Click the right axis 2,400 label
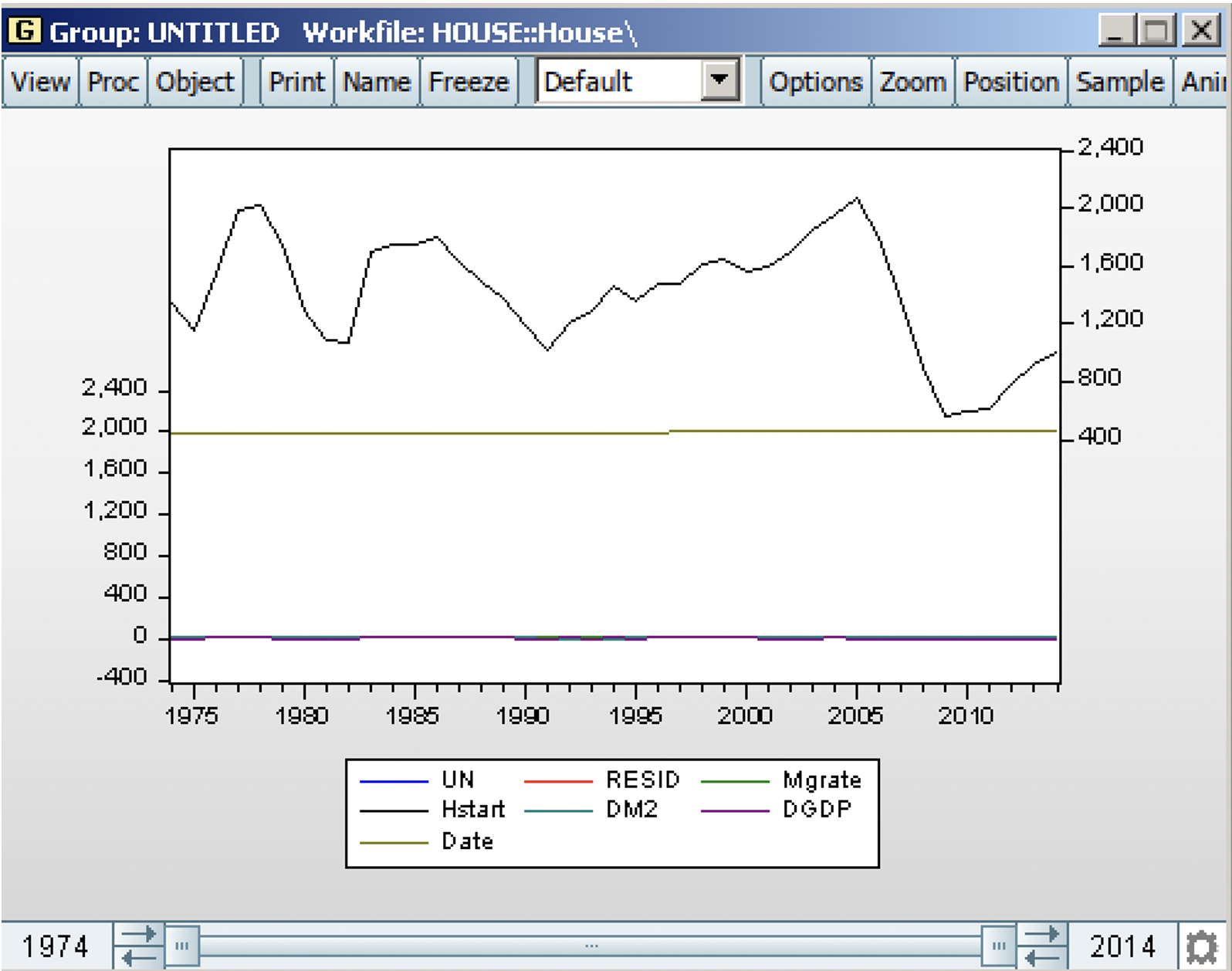This screenshot has width=1232, height=971. [1110, 147]
